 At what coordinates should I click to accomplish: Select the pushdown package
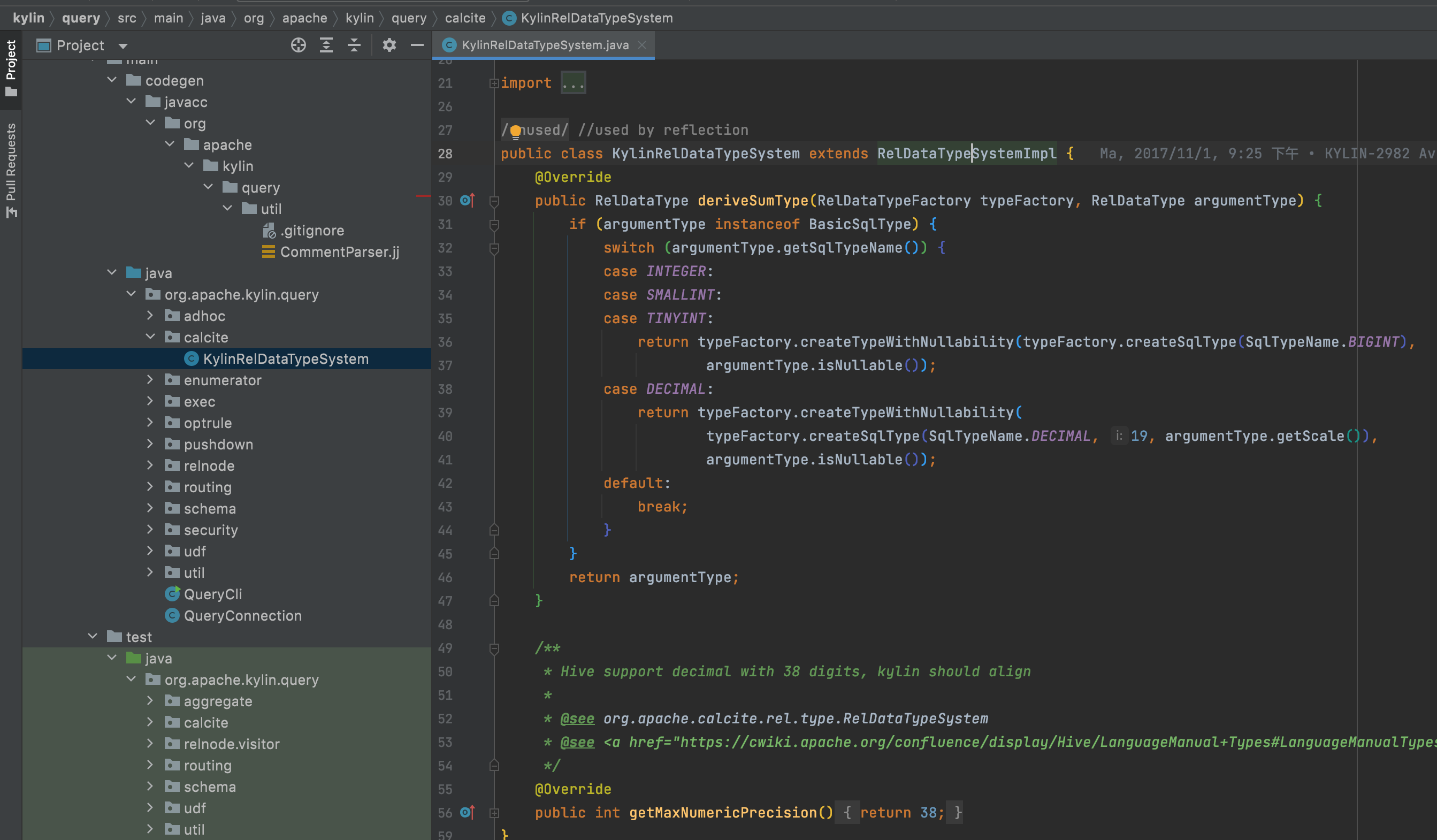(218, 444)
